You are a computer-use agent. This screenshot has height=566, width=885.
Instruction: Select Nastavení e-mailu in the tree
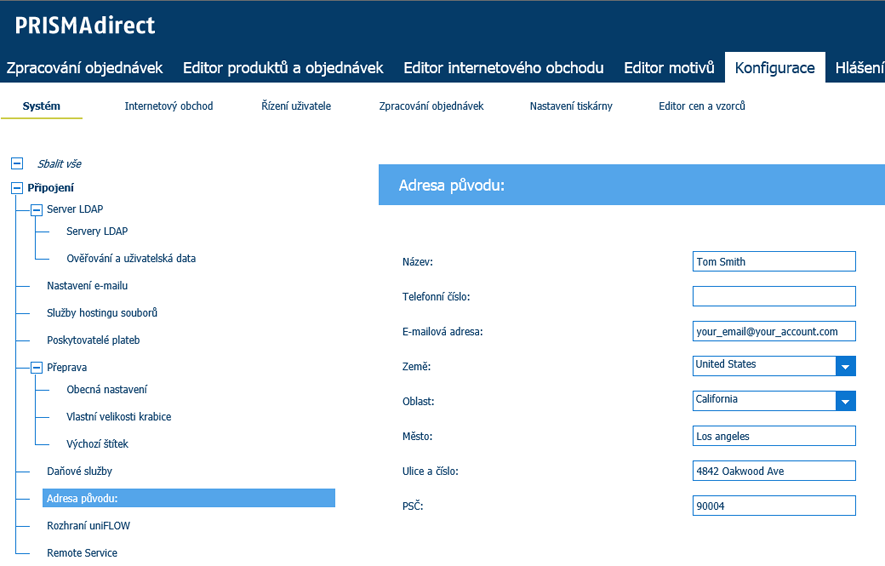coord(87,285)
